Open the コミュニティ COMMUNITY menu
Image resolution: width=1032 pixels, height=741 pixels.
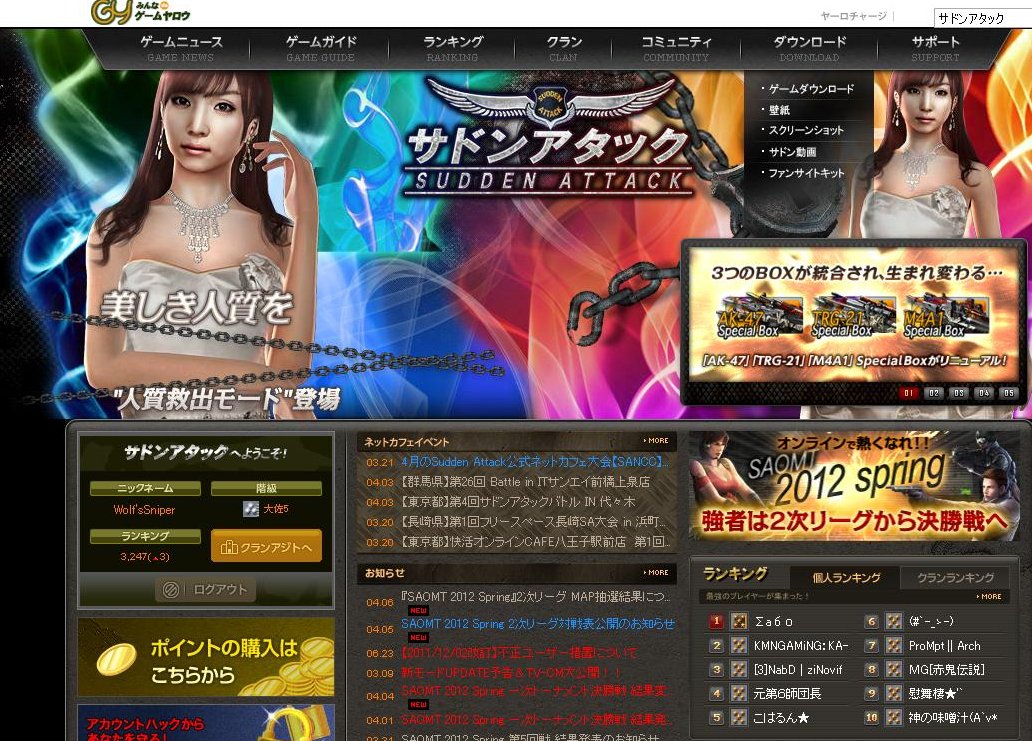coord(676,49)
